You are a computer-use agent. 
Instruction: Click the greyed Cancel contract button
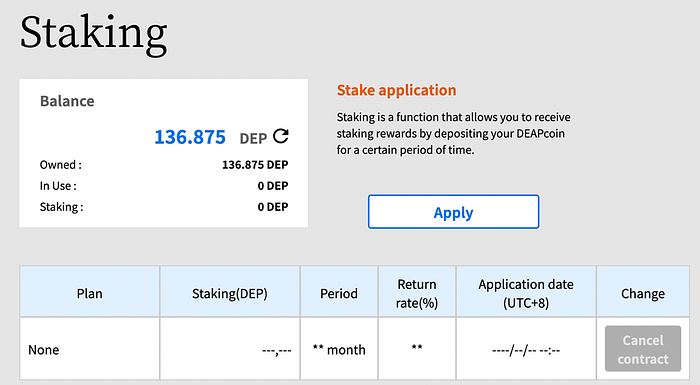tap(643, 349)
